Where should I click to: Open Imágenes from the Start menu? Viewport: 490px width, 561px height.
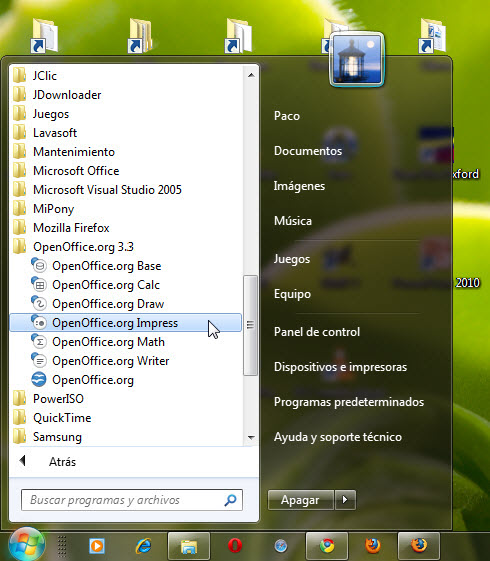299,186
